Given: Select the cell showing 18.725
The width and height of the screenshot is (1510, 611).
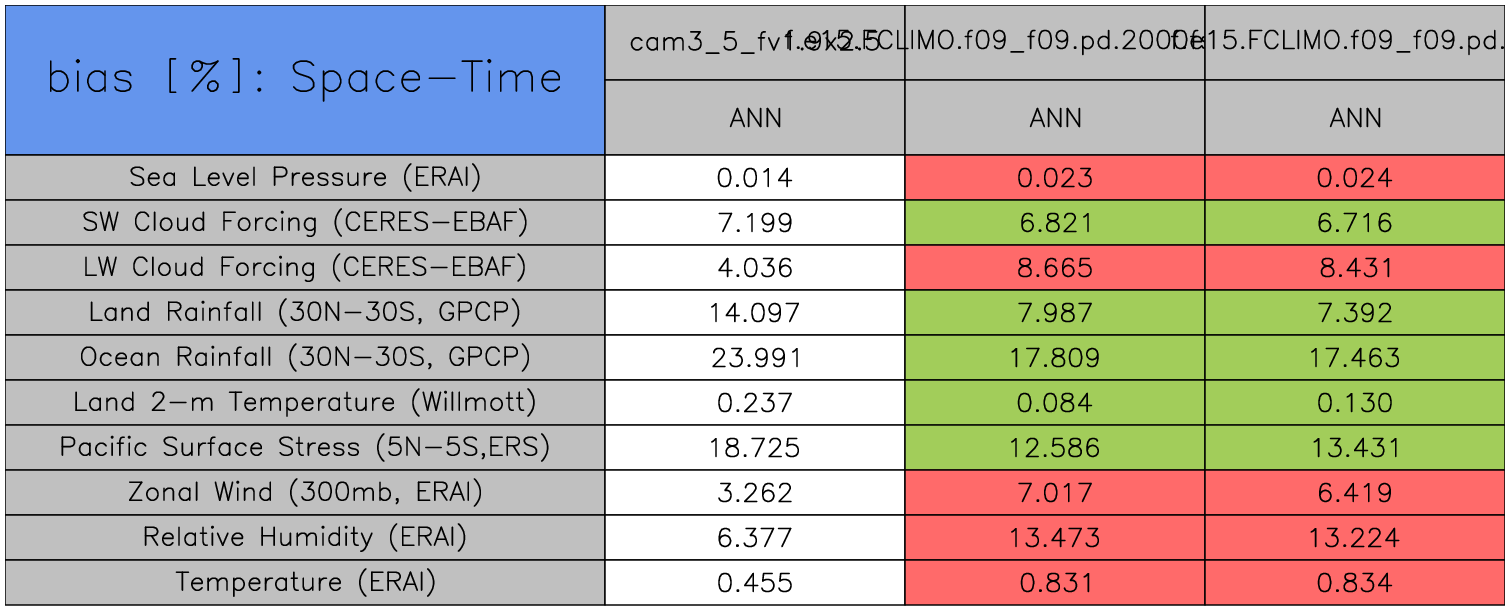Looking at the screenshot, I should (x=755, y=448).
